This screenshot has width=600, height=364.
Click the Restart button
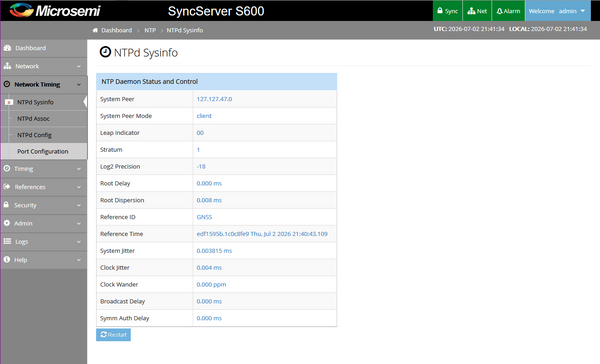tap(113, 335)
